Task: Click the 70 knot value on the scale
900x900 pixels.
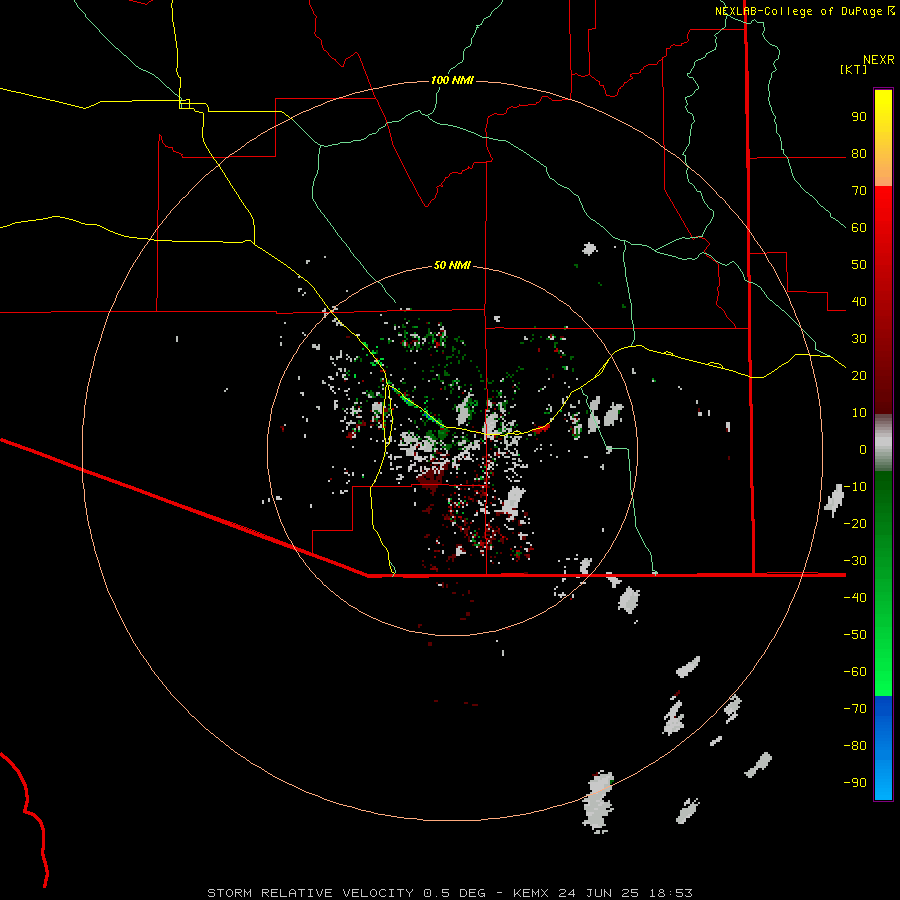Action: pos(859,191)
